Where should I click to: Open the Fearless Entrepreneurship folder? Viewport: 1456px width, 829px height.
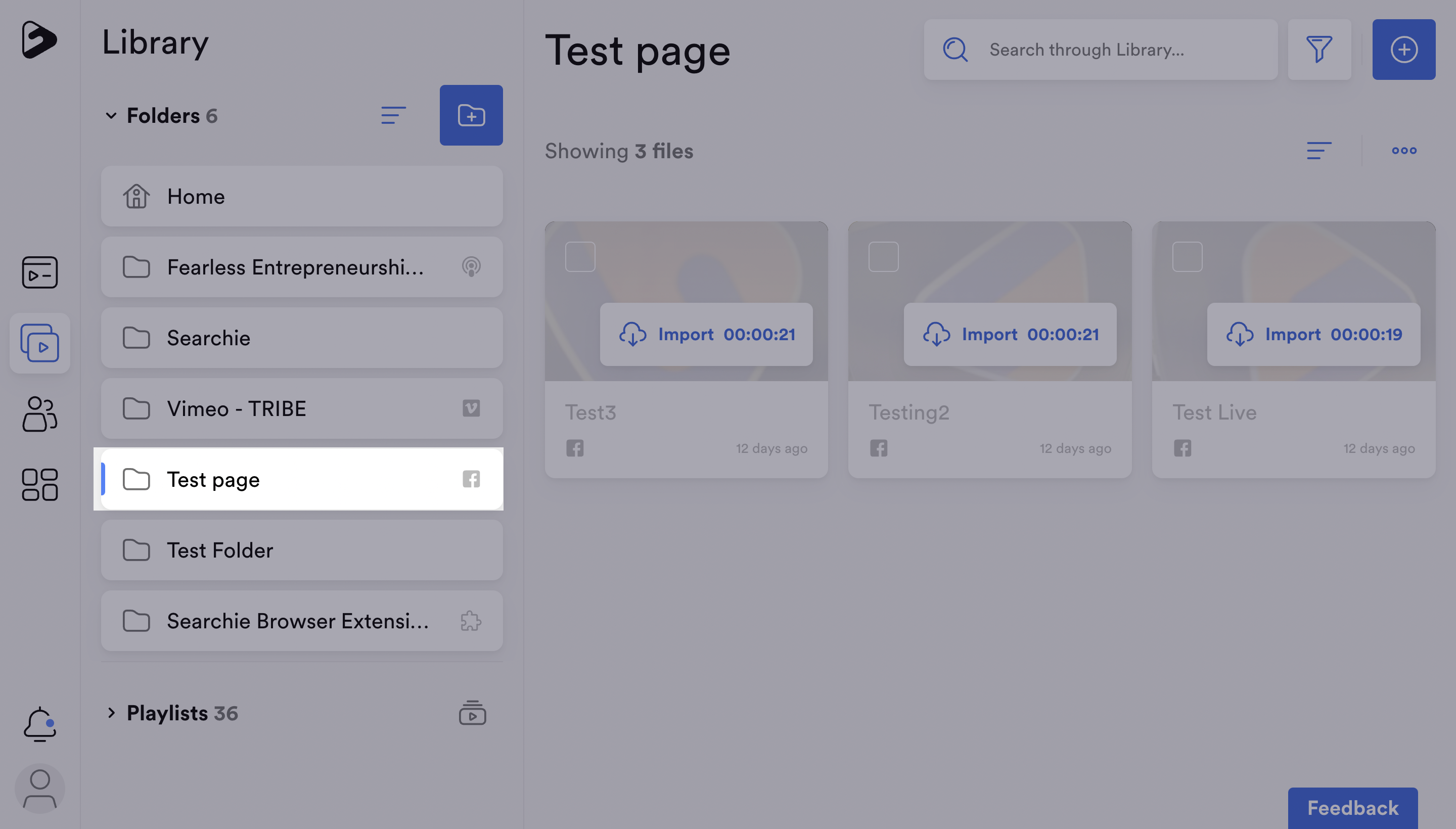(x=302, y=267)
